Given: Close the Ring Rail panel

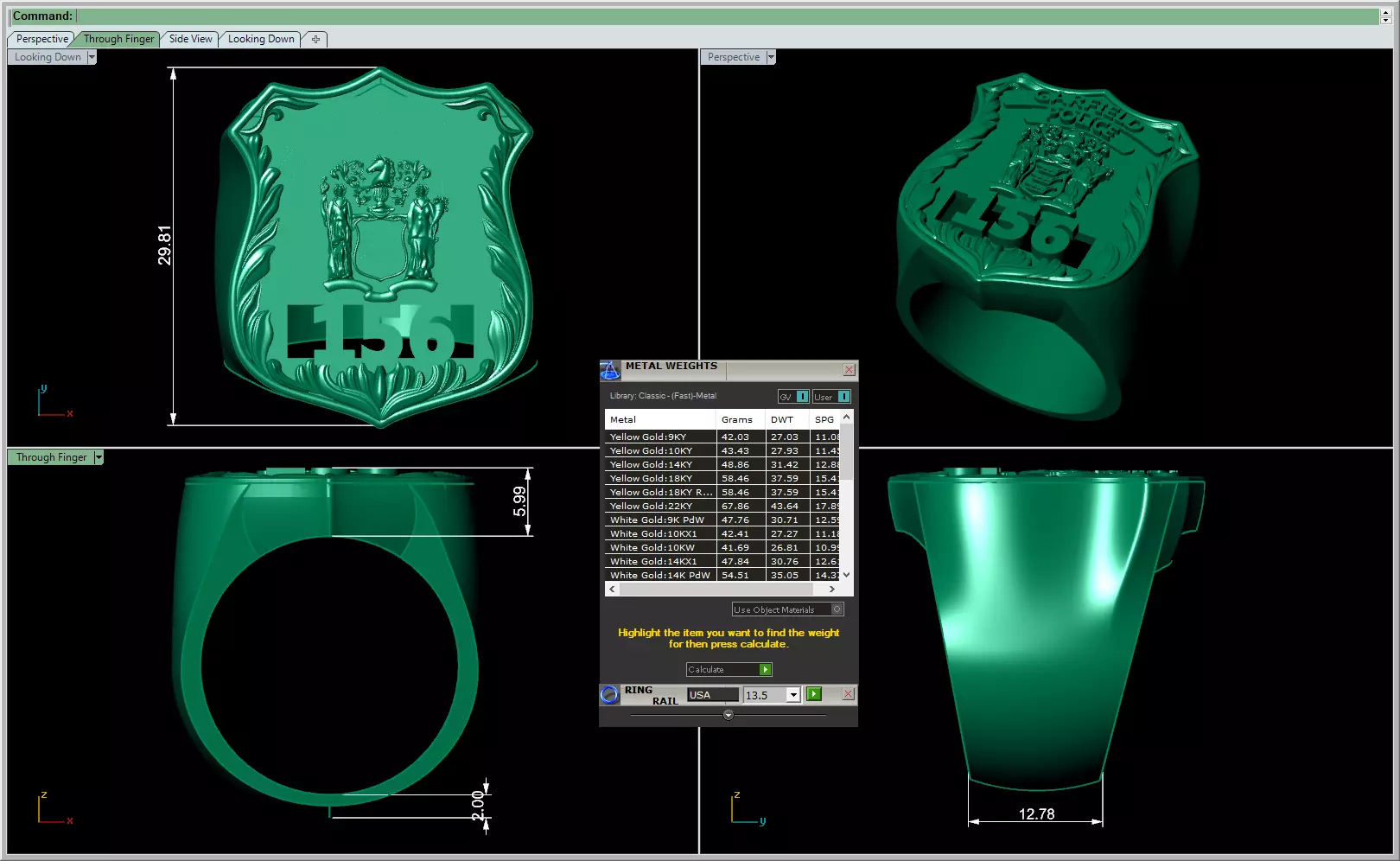Looking at the screenshot, I should click(848, 694).
